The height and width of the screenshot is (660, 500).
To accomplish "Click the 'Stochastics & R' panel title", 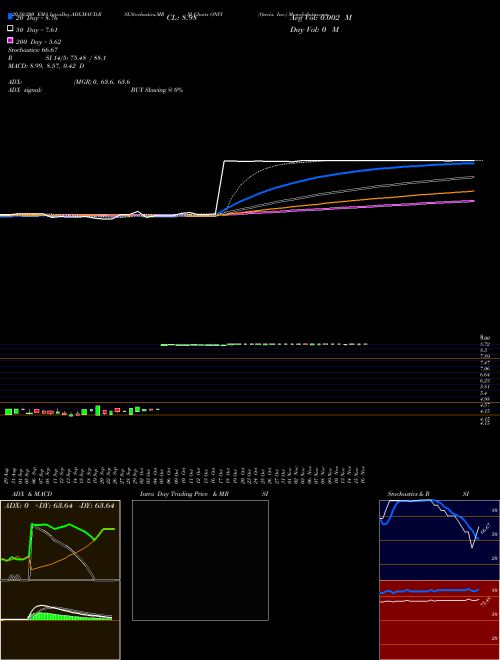I will click(408, 494).
